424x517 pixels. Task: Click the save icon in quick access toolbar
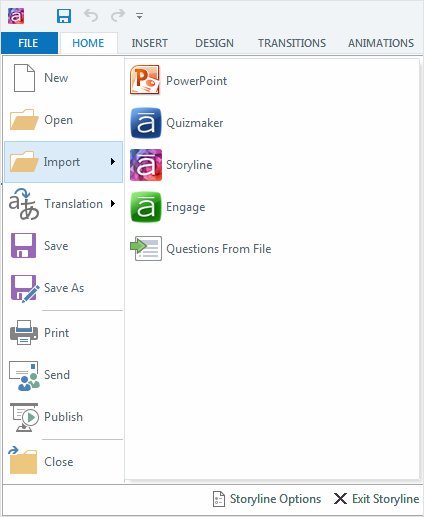[x=64, y=16]
